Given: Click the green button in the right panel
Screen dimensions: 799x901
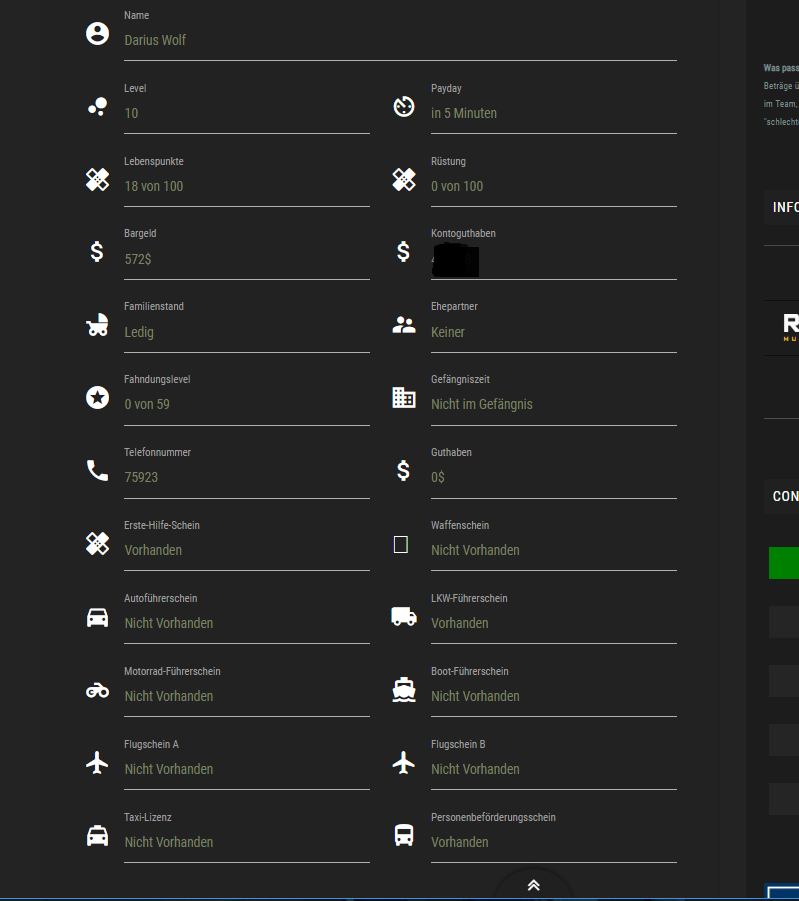Looking at the screenshot, I should [784, 562].
